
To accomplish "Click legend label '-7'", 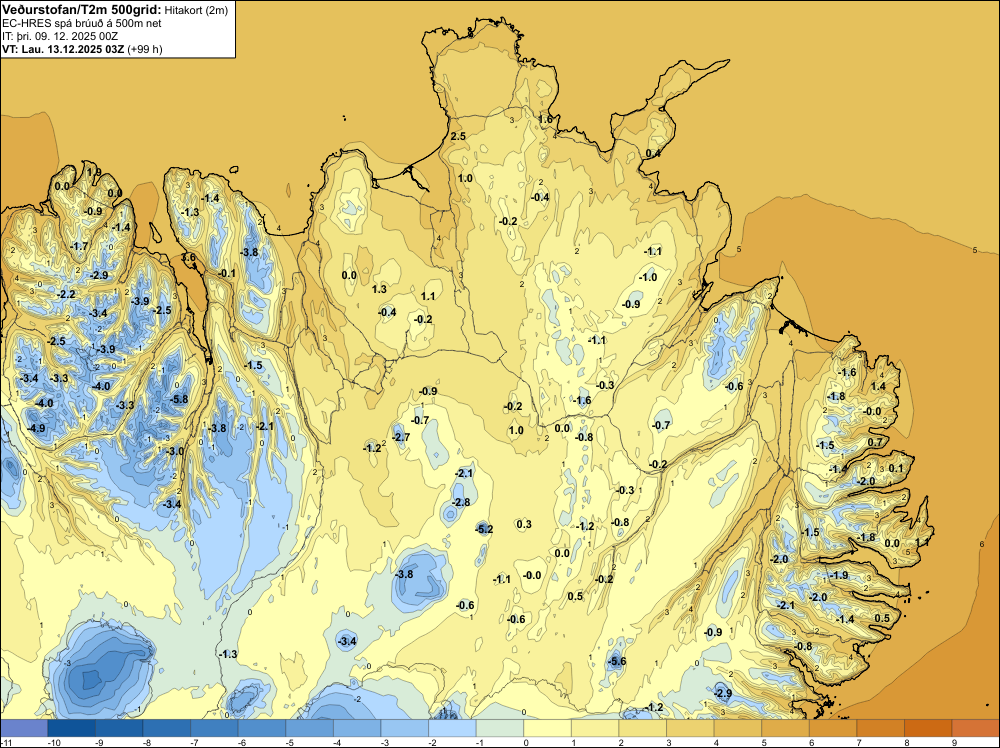I will (x=196, y=742).
